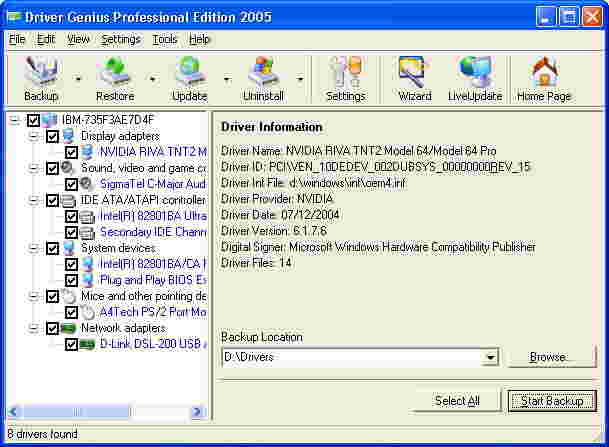Open the Uninstall button's dropdown arrow

click(x=300, y=80)
